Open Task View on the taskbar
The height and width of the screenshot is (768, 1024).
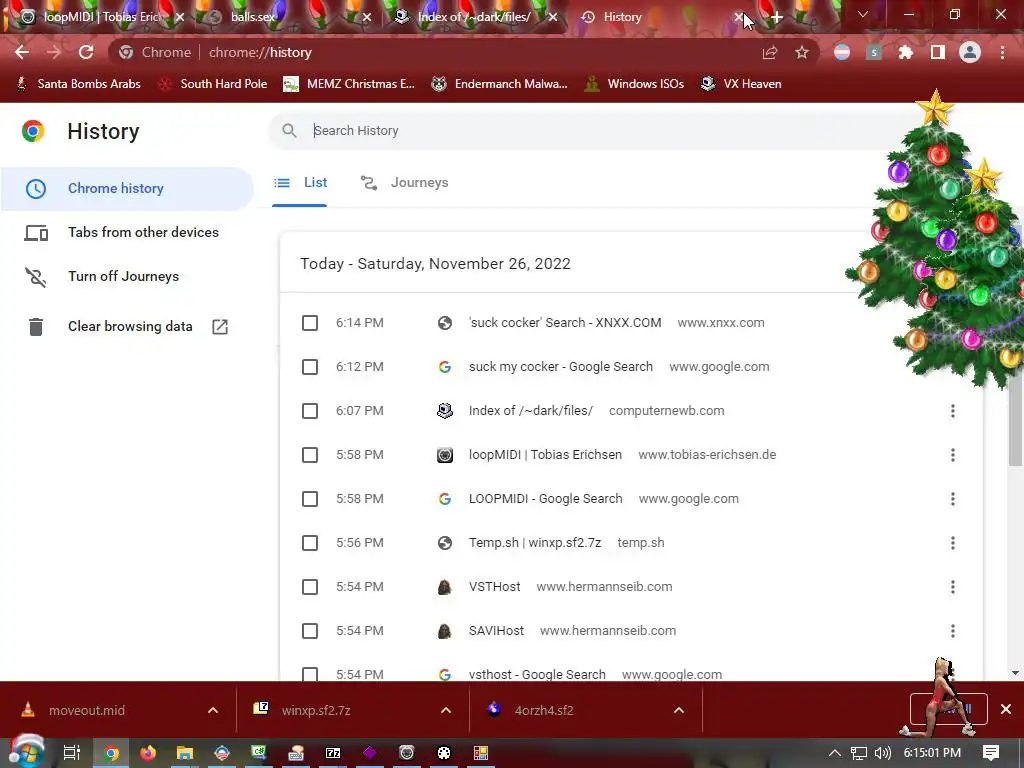pyautogui.click(x=71, y=753)
